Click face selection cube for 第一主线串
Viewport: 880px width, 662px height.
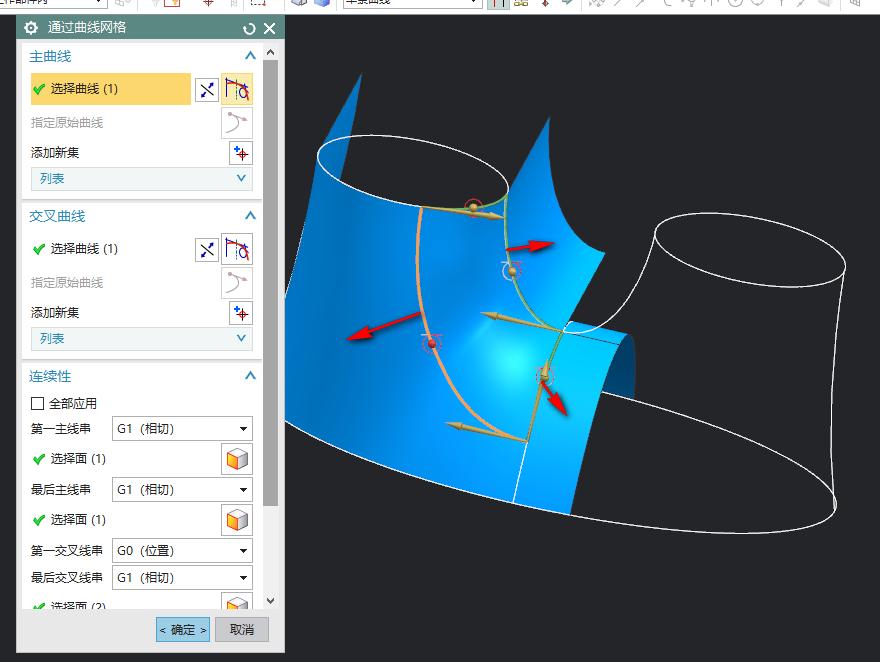[237, 459]
